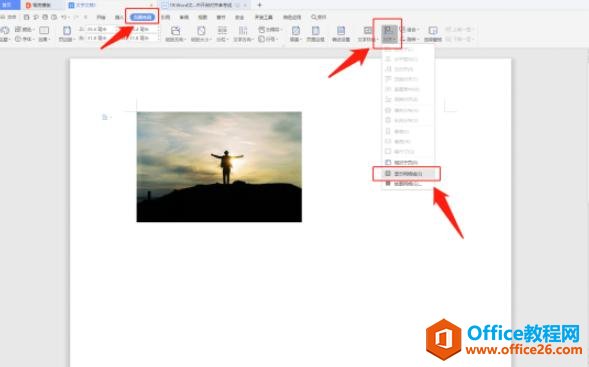Toggle the Show Gridlines menu option
The image size is (589, 367).
click(407, 174)
